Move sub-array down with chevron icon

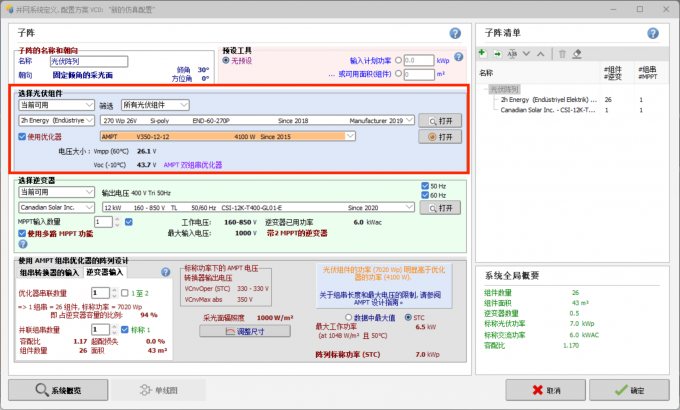[526, 54]
